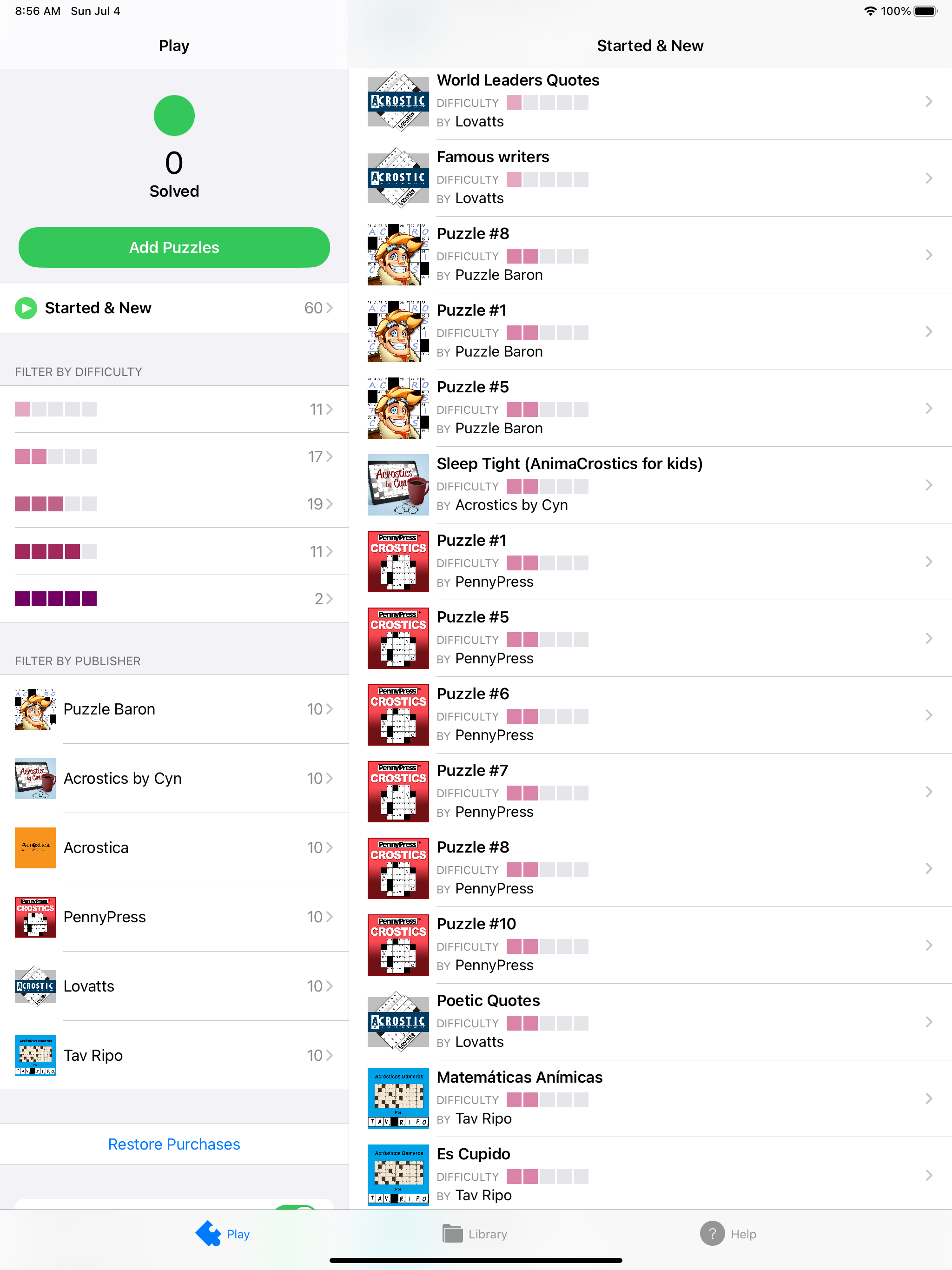Expand the PennyPress publisher filter chevron
The height and width of the screenshot is (1270, 952).
tap(330, 917)
